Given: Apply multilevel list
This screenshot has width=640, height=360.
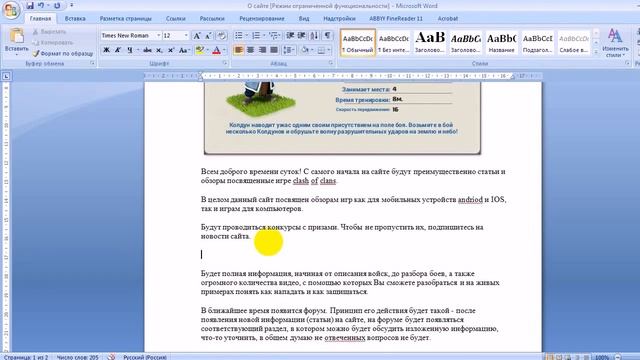Looking at the screenshot, I should pos(273,36).
